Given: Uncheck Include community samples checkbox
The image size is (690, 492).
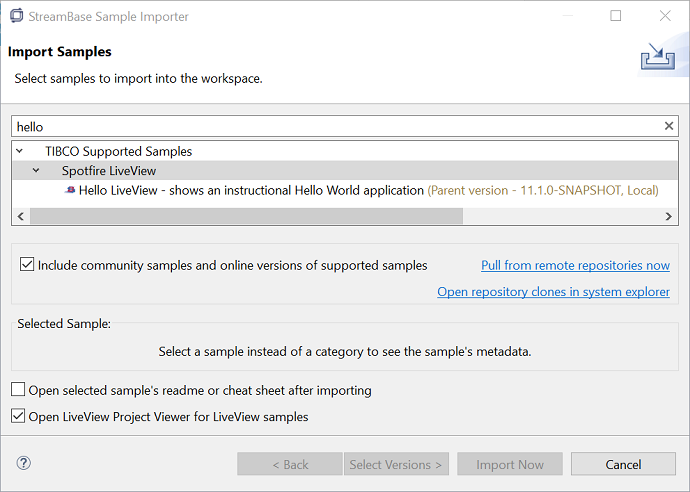Looking at the screenshot, I should (27, 266).
